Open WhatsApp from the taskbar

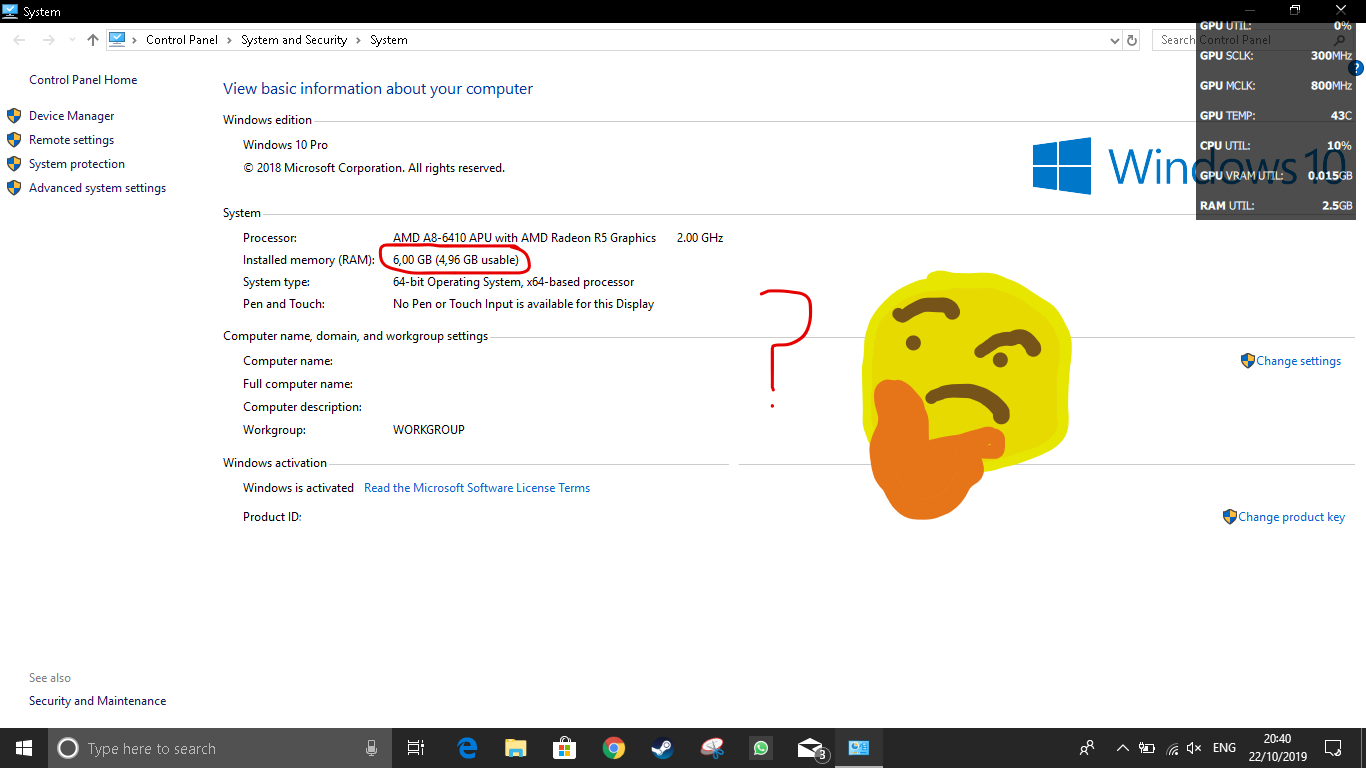click(x=761, y=748)
